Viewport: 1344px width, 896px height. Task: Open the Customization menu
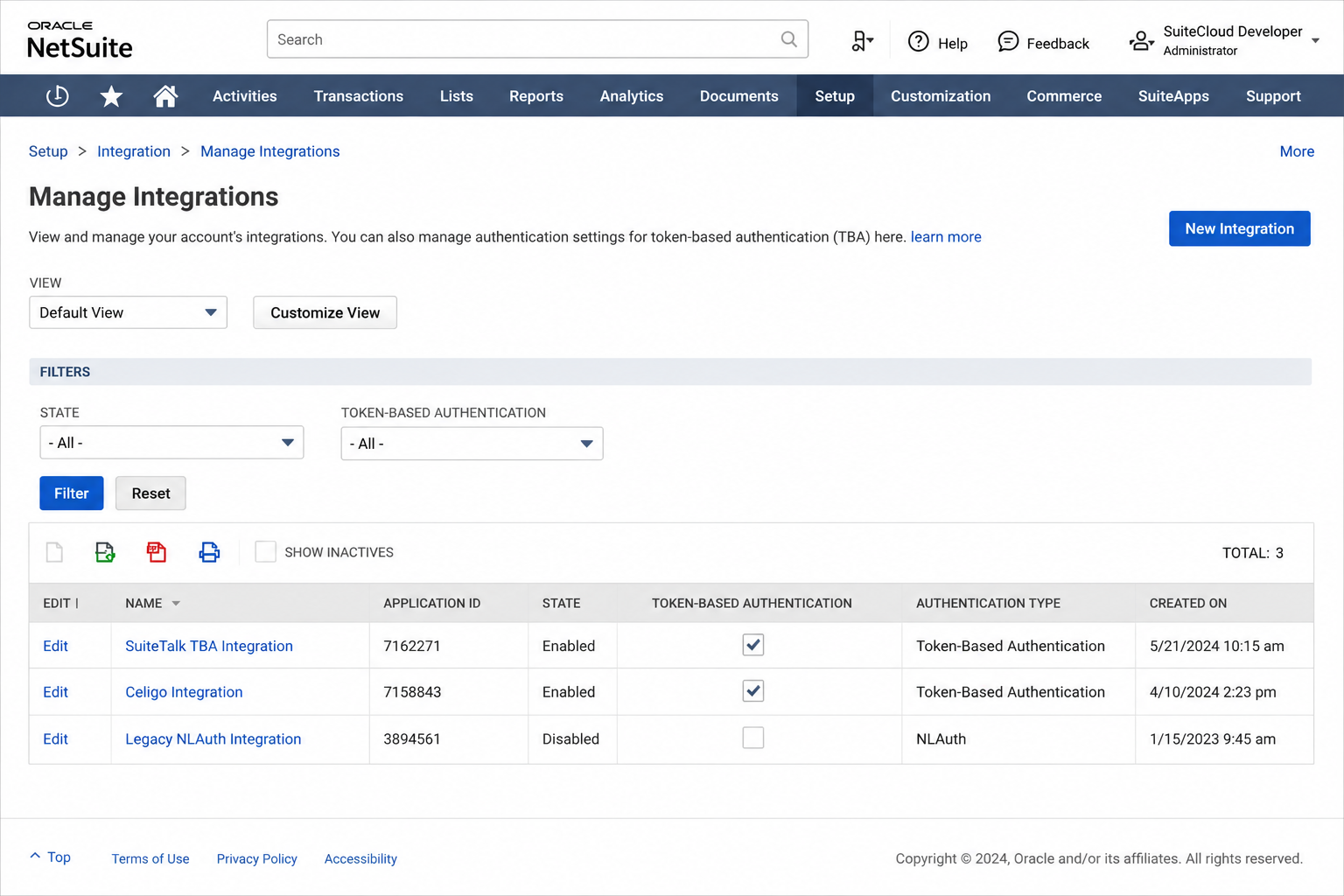point(941,96)
